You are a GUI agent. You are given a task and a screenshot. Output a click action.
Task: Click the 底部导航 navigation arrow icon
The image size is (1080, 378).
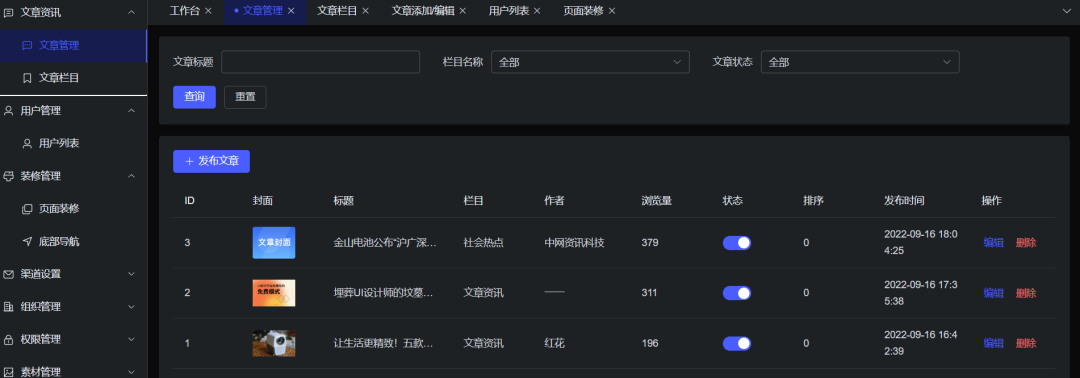click(27, 242)
